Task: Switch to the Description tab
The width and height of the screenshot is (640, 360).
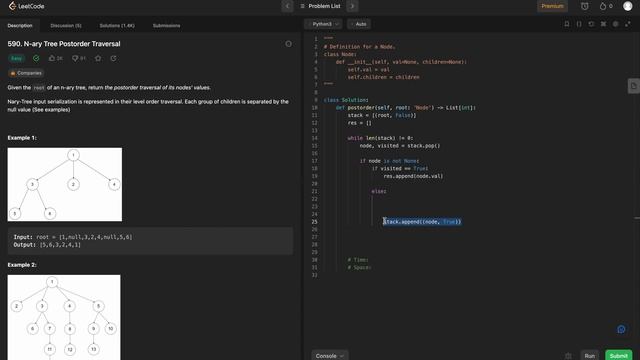Action: click(x=20, y=25)
